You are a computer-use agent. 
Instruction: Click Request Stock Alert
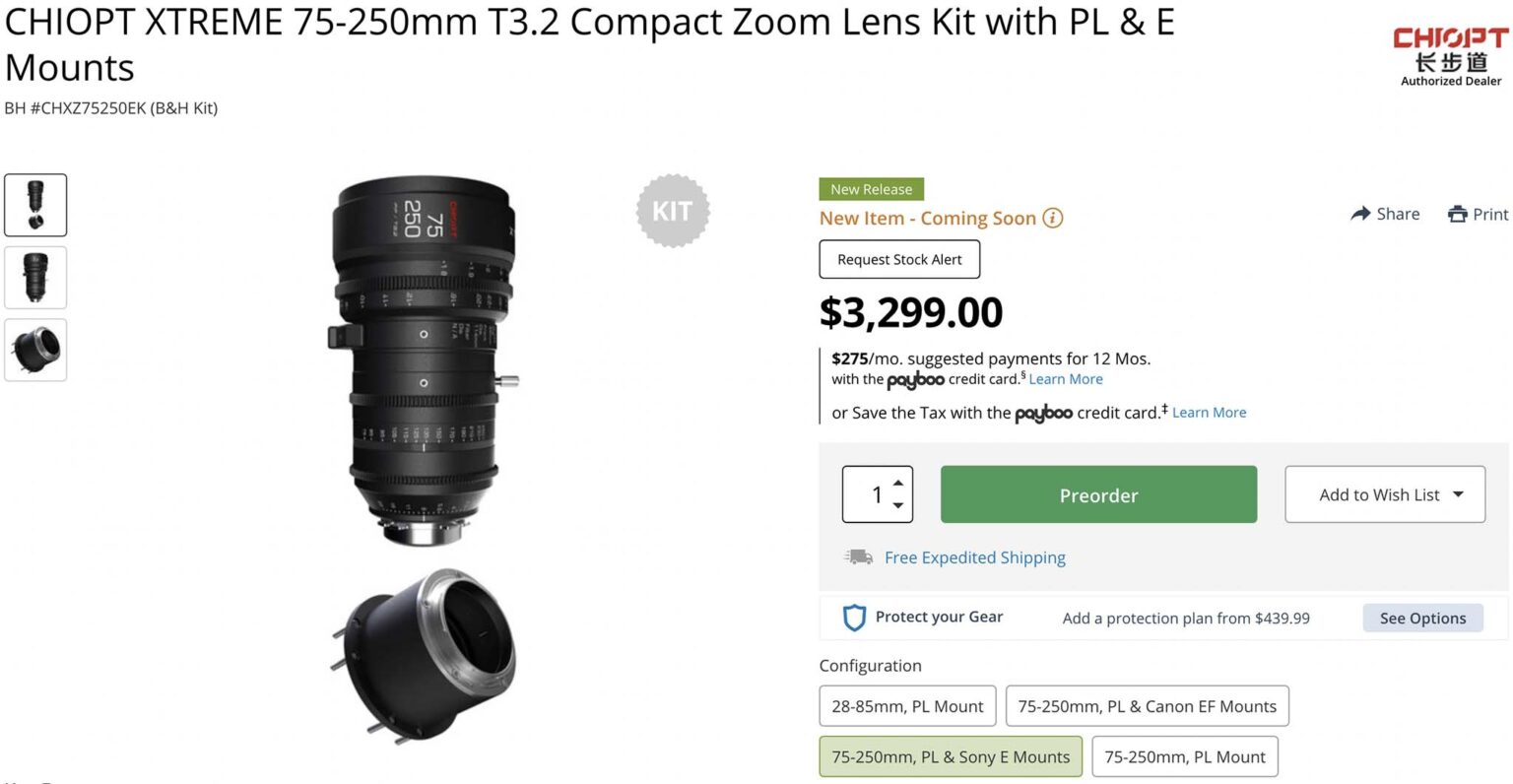898,259
